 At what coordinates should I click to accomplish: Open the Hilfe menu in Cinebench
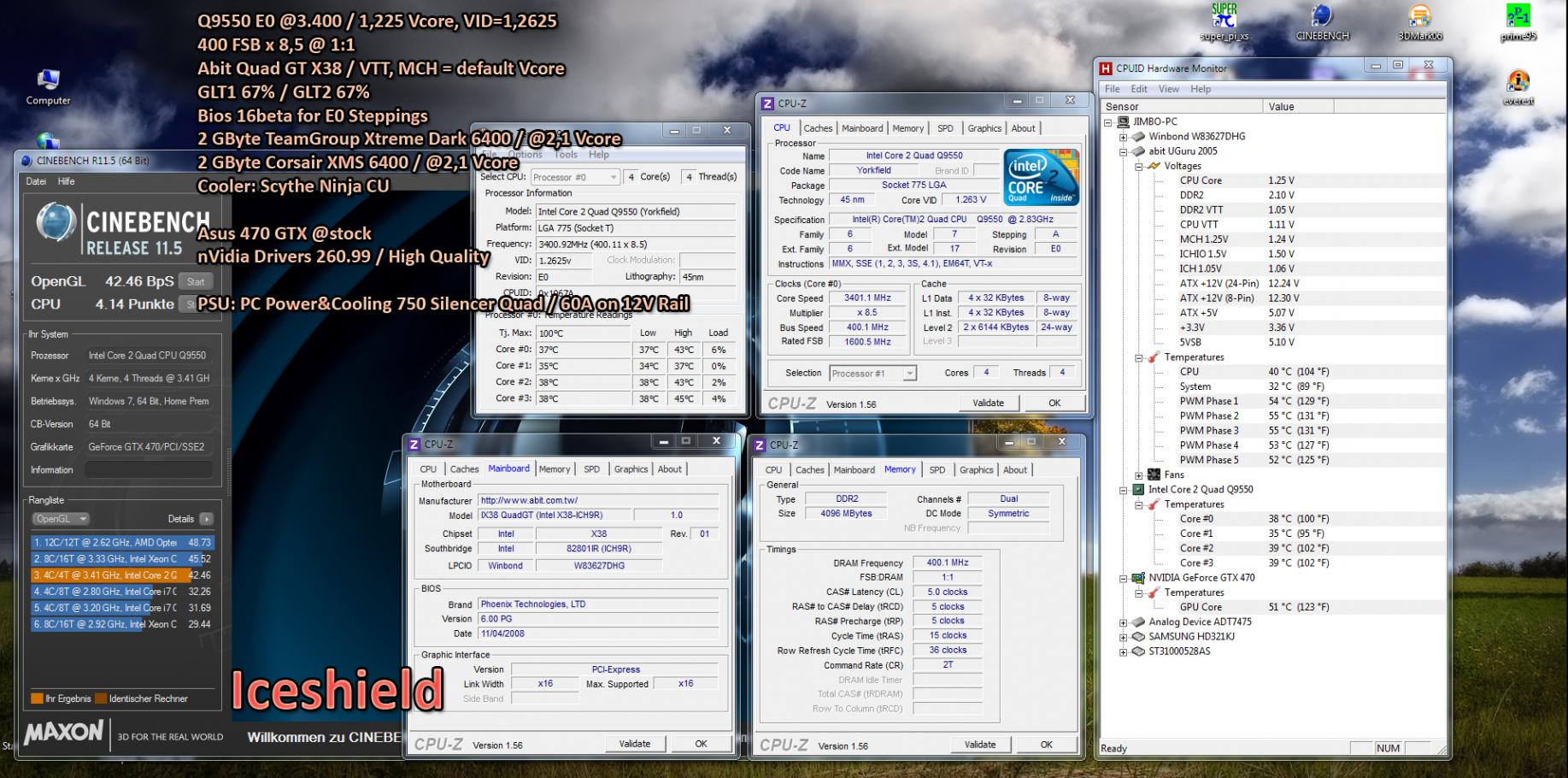coord(67,181)
